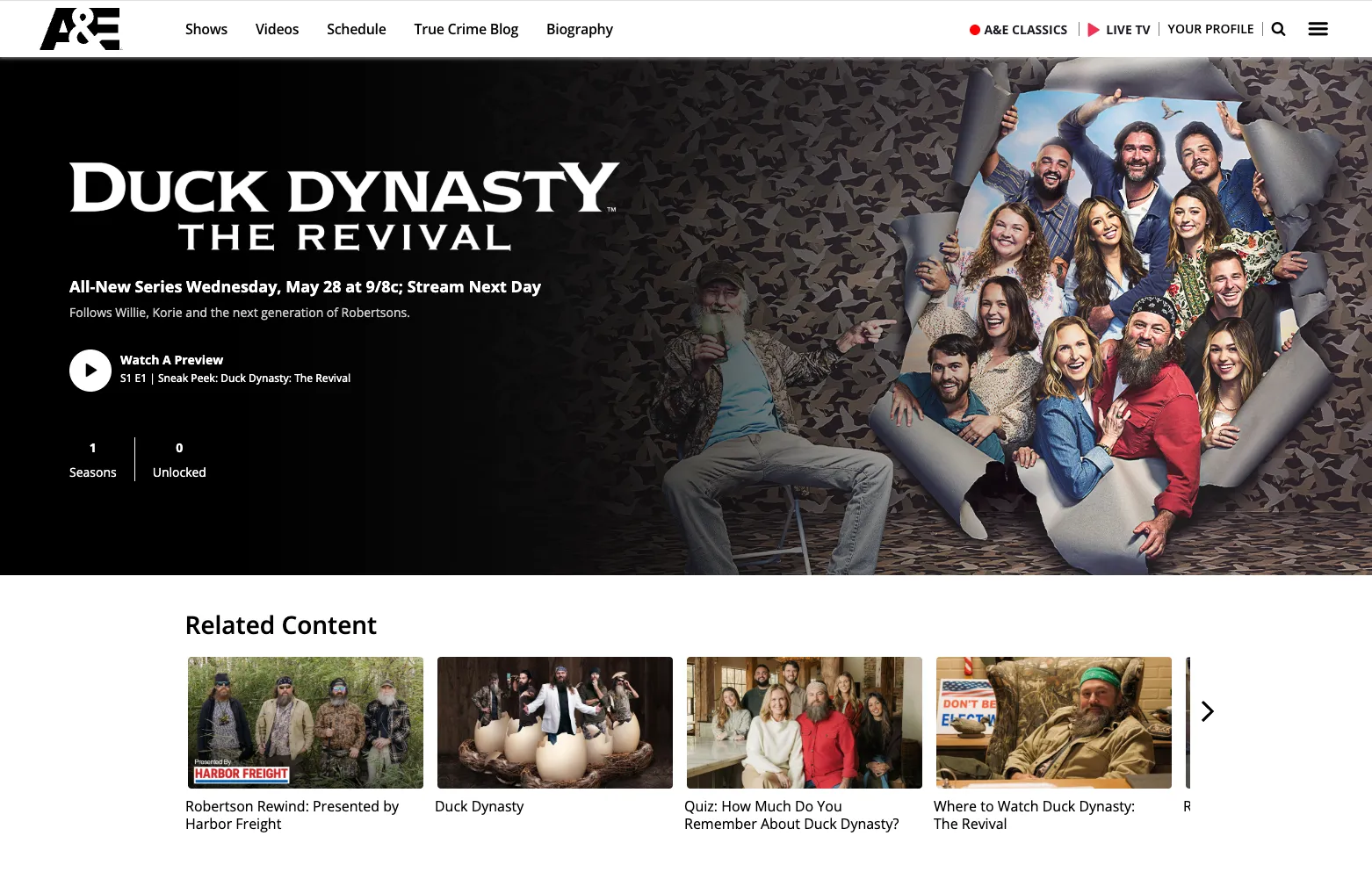Click Where to Watch Duck Dynasty title
Screen dimensions: 1372x872
pyautogui.click(x=1034, y=815)
